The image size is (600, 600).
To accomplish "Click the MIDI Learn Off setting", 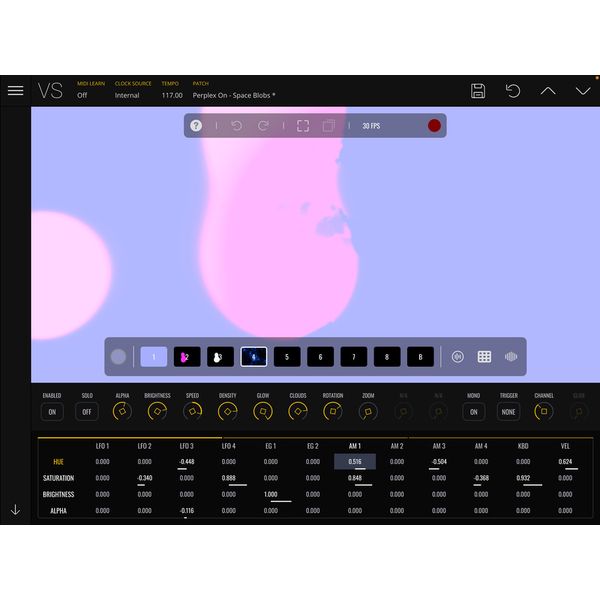I will pos(82,95).
